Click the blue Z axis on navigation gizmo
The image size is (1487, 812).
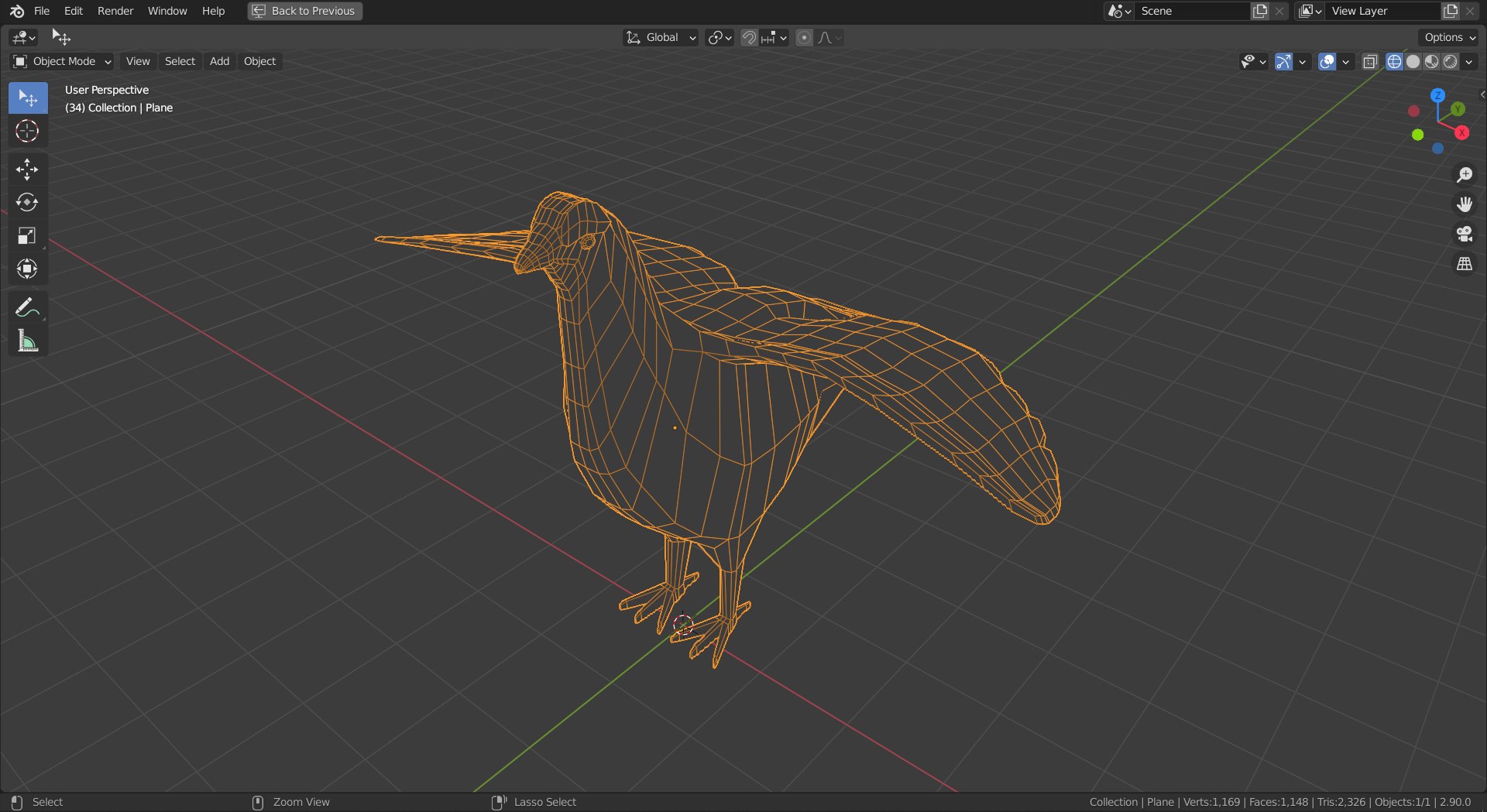[x=1437, y=95]
